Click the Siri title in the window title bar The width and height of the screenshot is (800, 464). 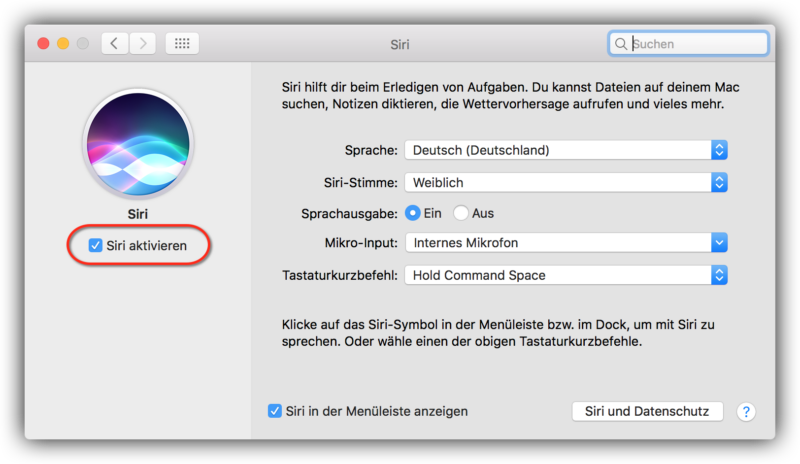[400, 44]
